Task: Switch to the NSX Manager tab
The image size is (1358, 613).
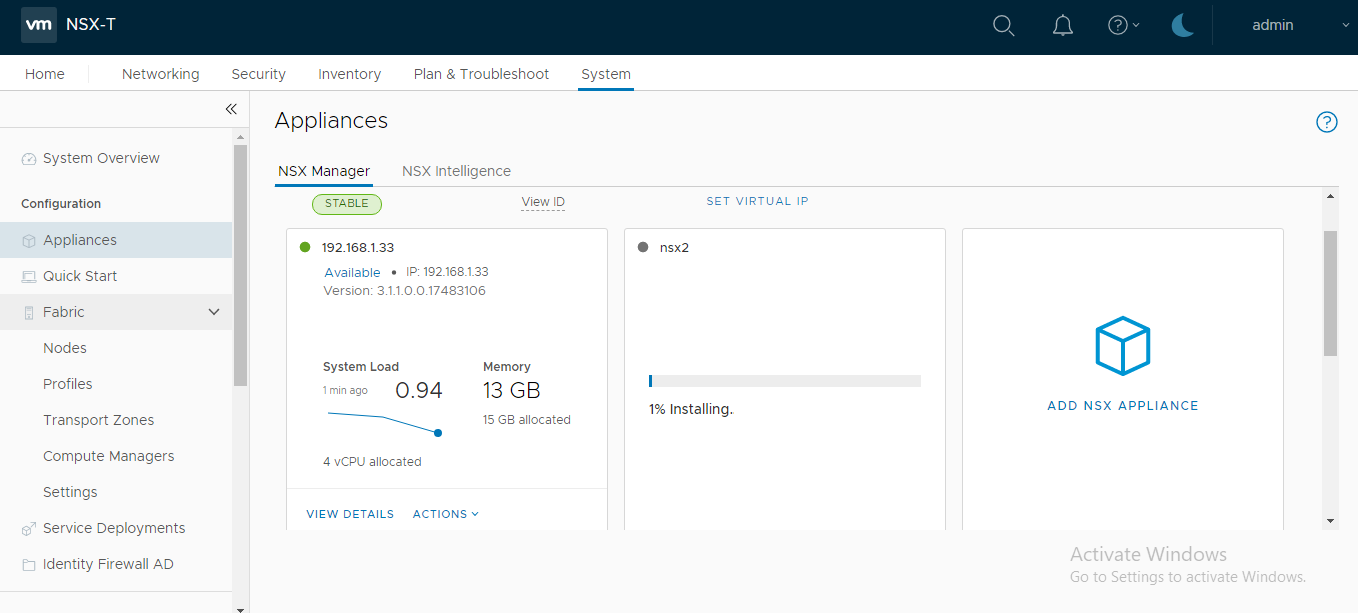Action: (x=324, y=171)
